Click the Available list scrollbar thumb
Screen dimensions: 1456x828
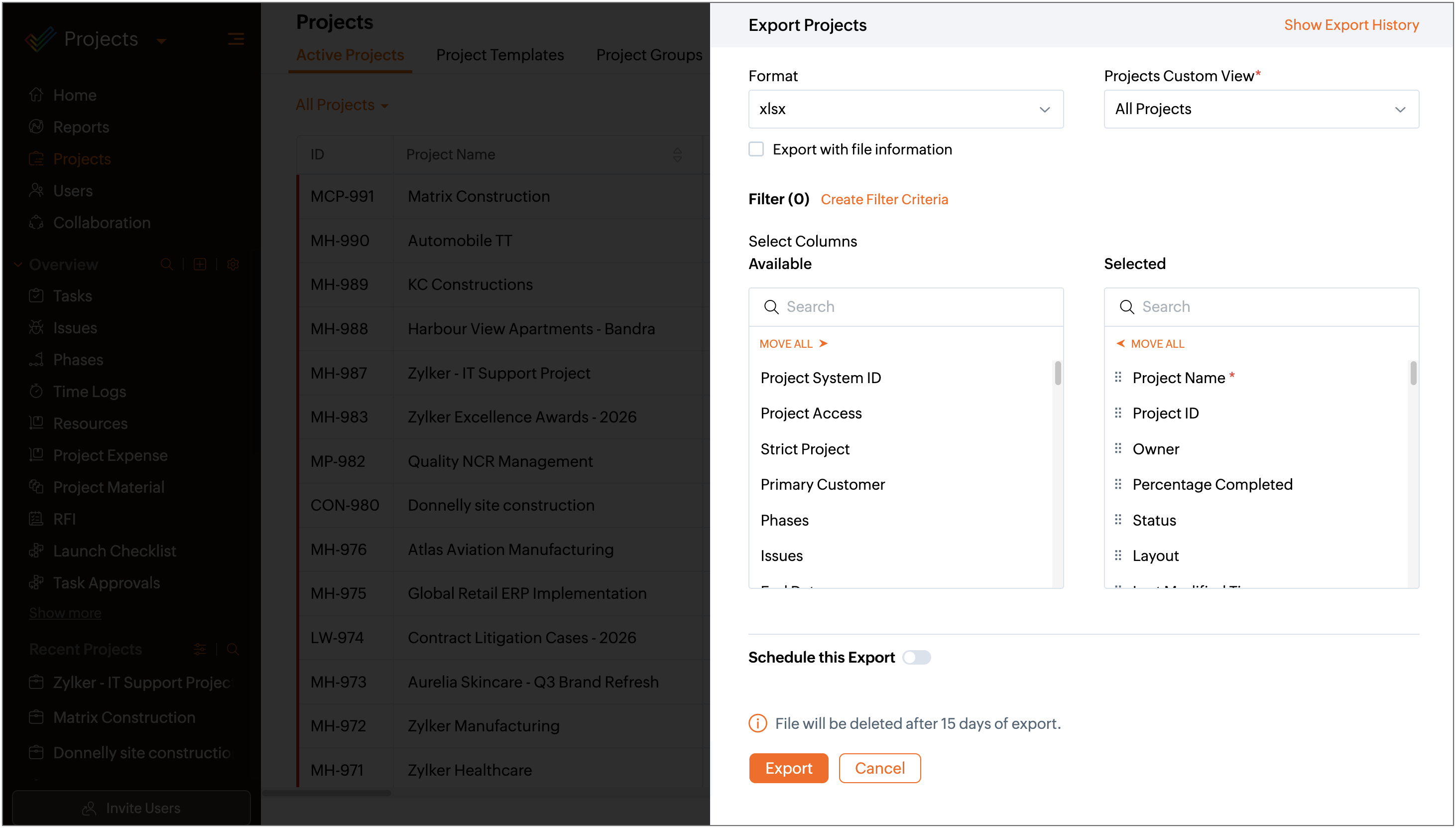tap(1058, 373)
